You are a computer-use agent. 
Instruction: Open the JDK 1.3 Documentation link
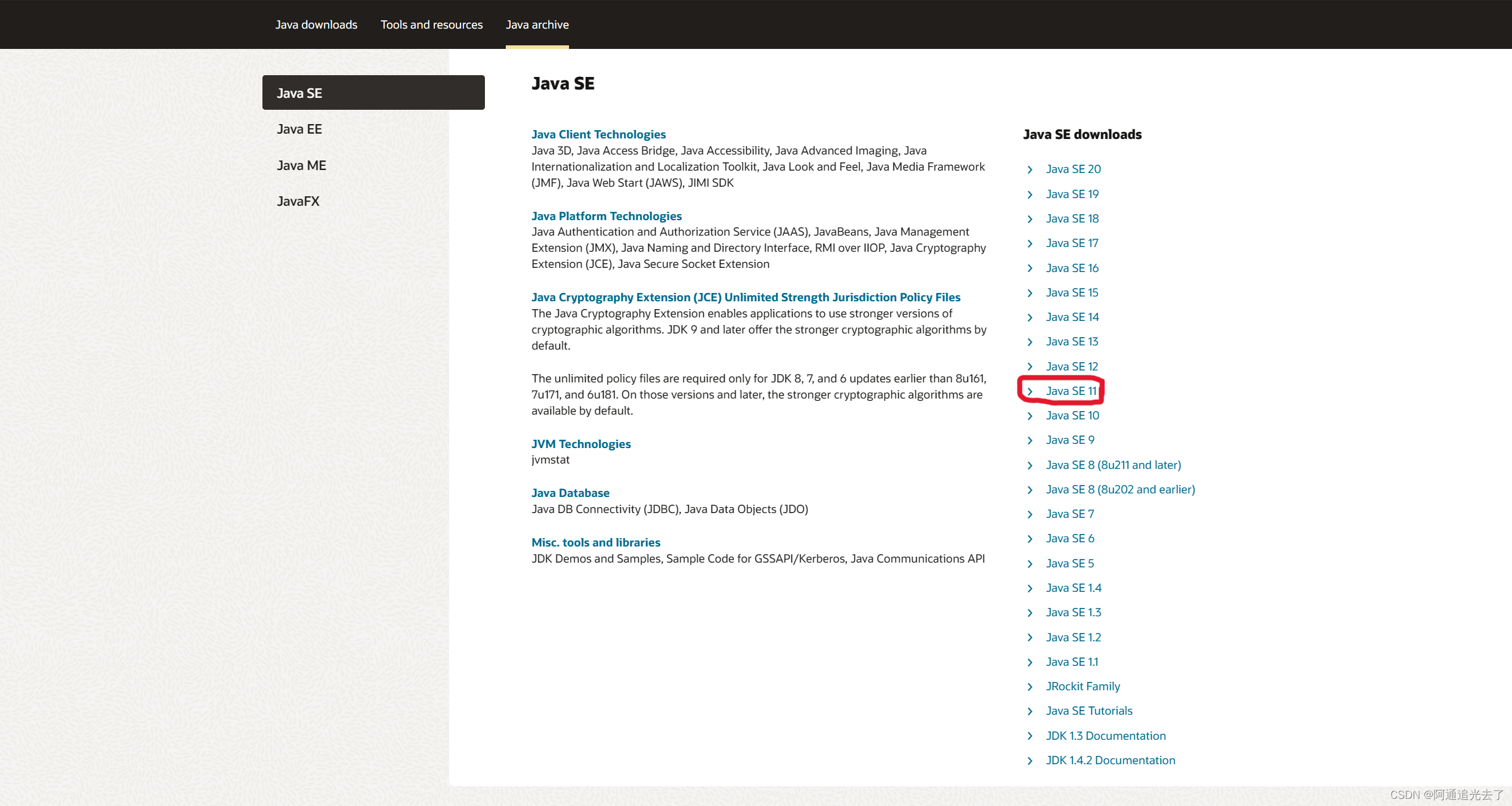coord(1106,736)
